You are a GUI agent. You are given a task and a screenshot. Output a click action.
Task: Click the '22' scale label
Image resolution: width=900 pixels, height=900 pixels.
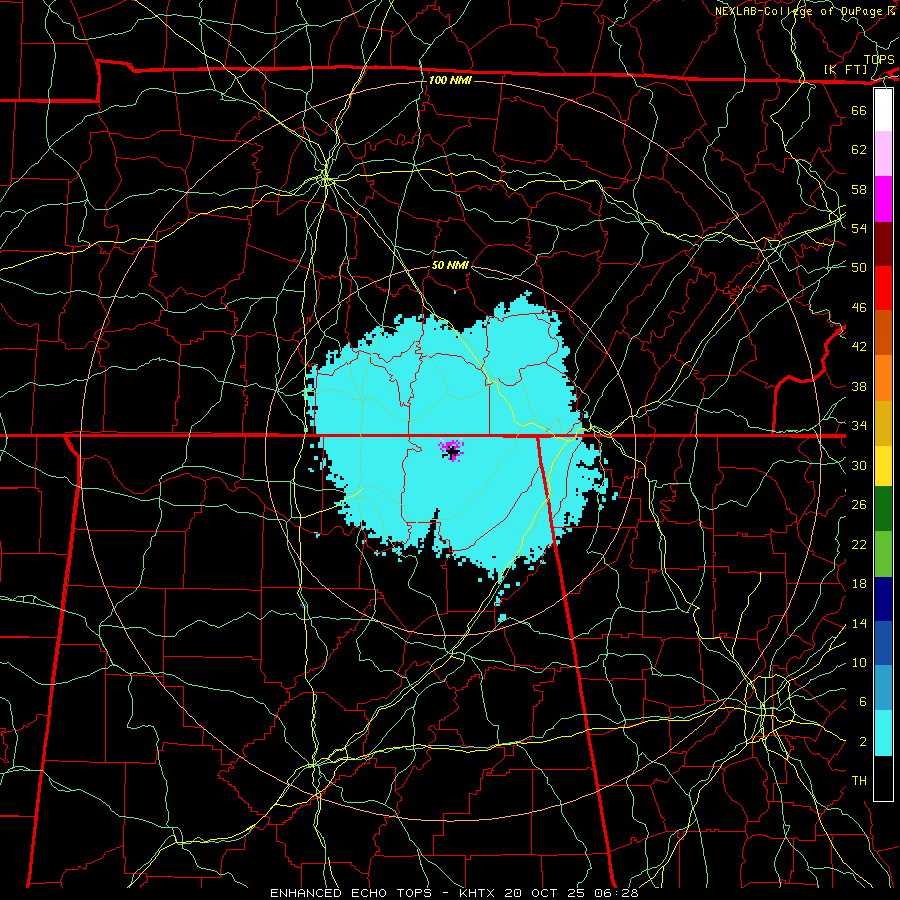pyautogui.click(x=859, y=545)
